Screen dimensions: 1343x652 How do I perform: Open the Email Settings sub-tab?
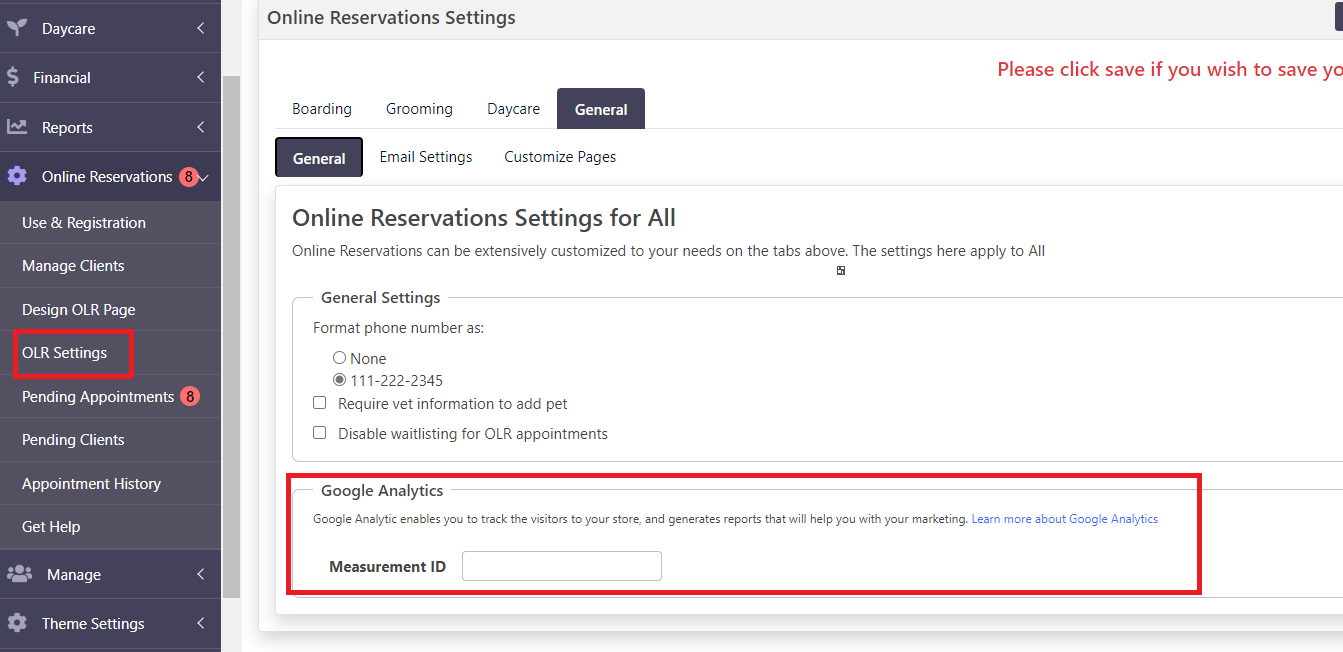(x=426, y=157)
